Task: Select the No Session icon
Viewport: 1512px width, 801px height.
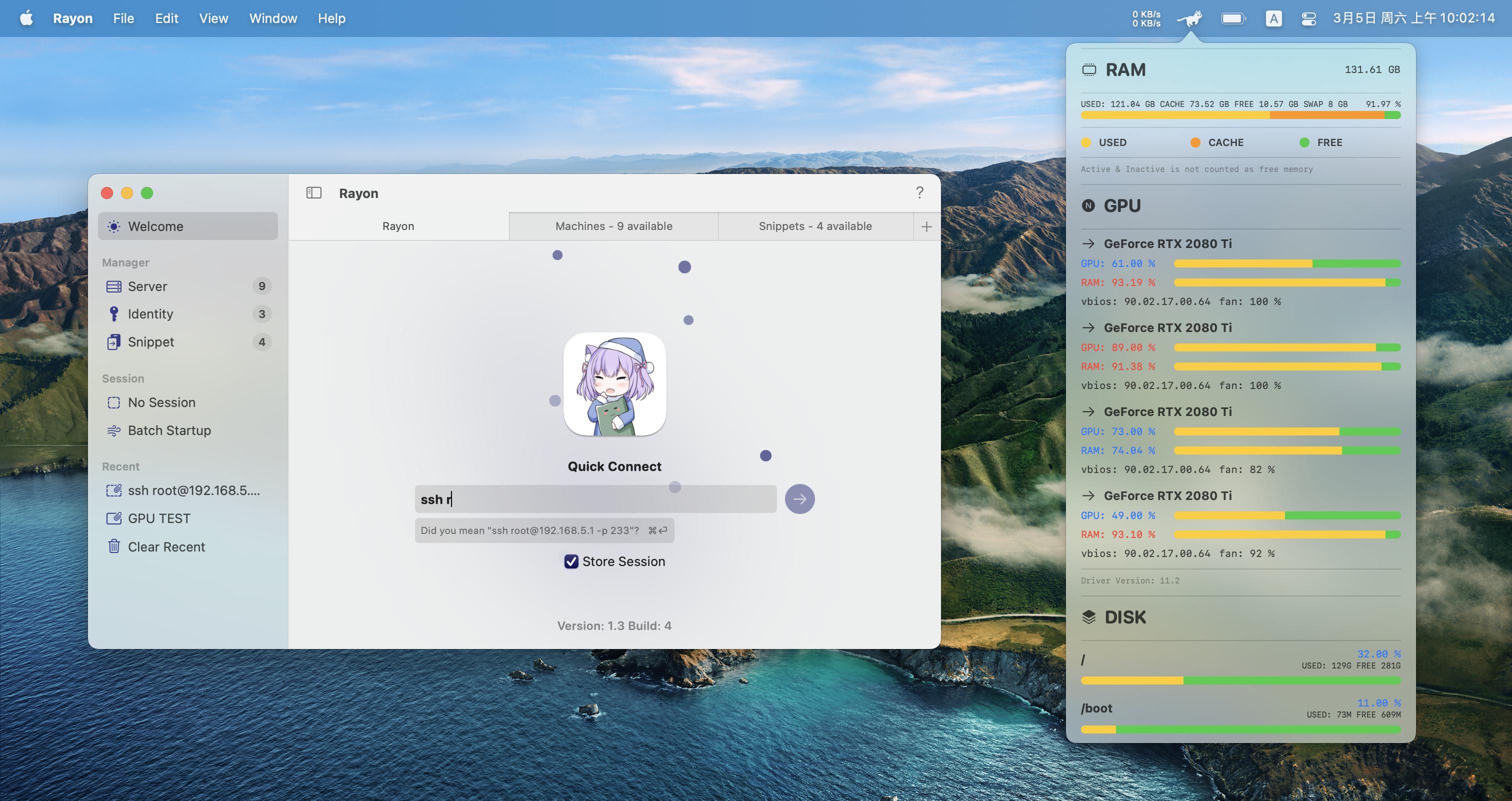Action: [x=114, y=402]
